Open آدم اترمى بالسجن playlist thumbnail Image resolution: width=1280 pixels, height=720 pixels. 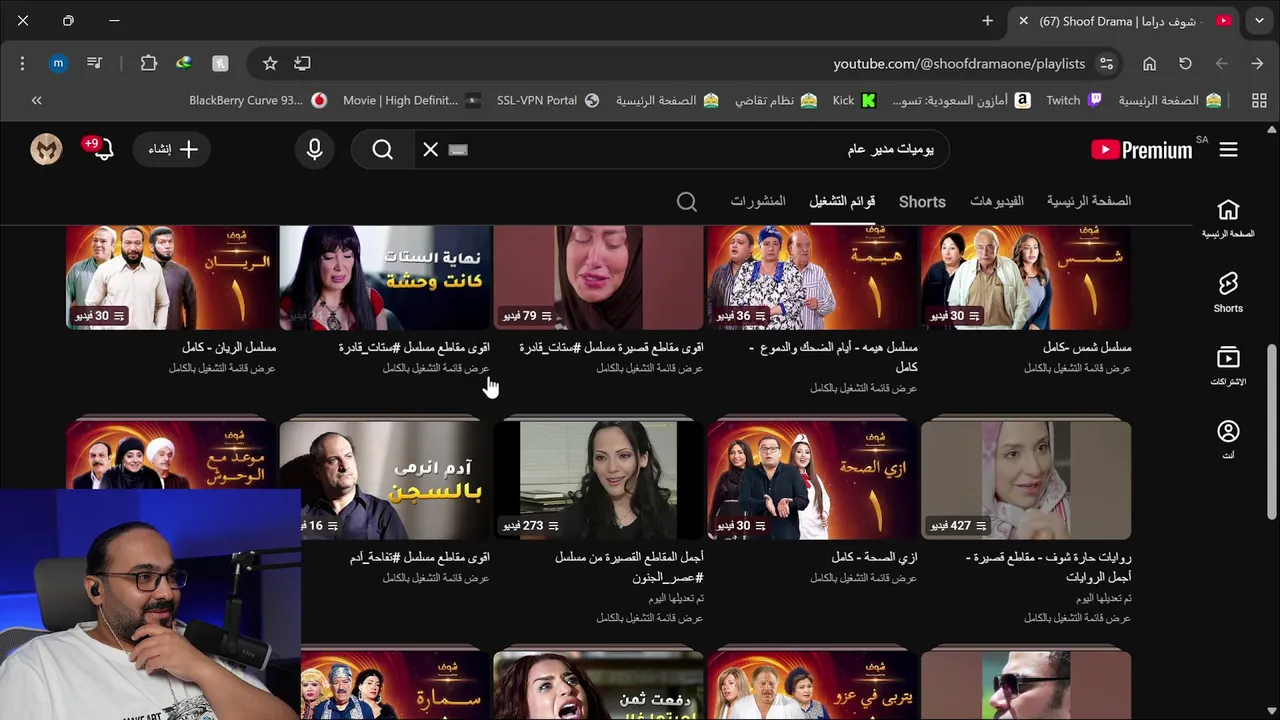(385, 480)
